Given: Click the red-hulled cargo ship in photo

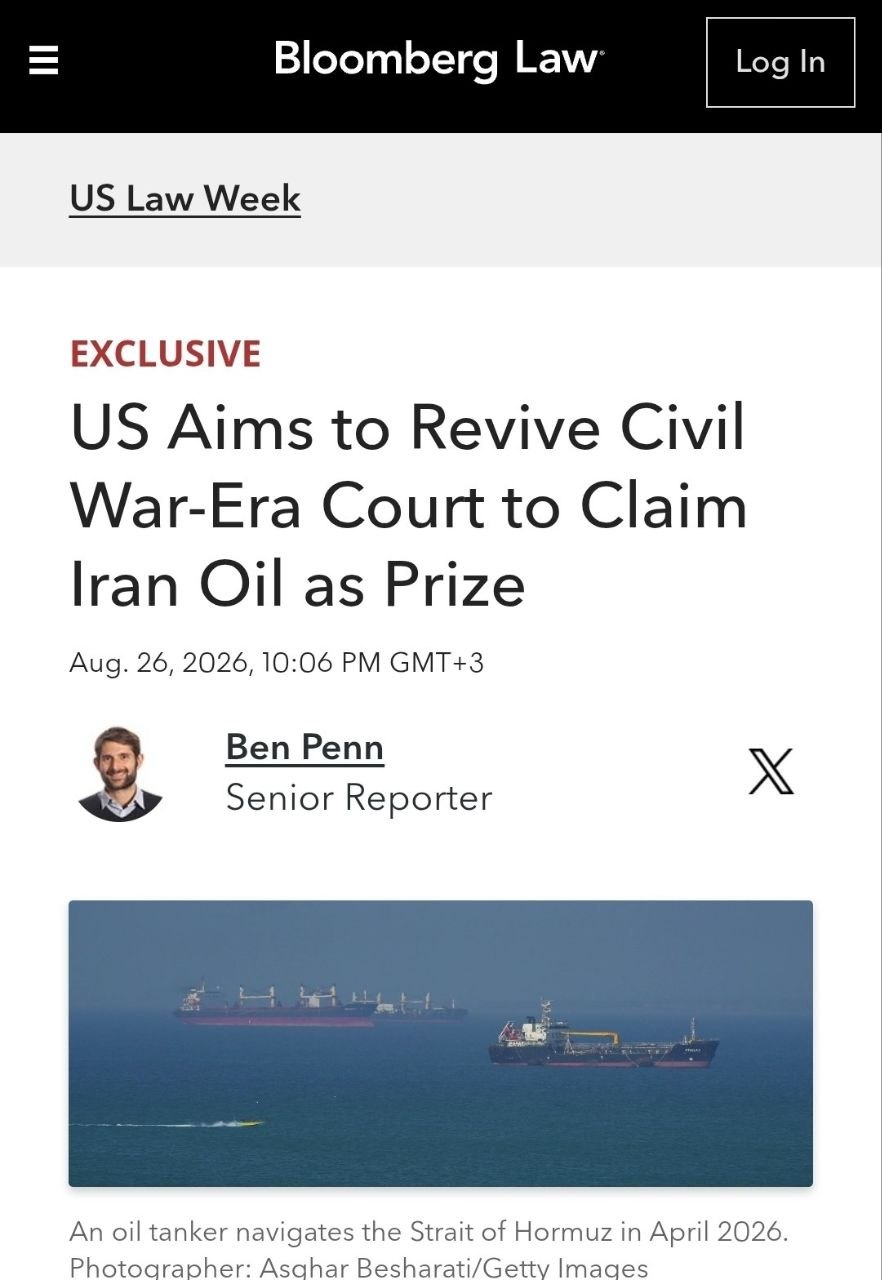Looking at the screenshot, I should click(275, 1006).
